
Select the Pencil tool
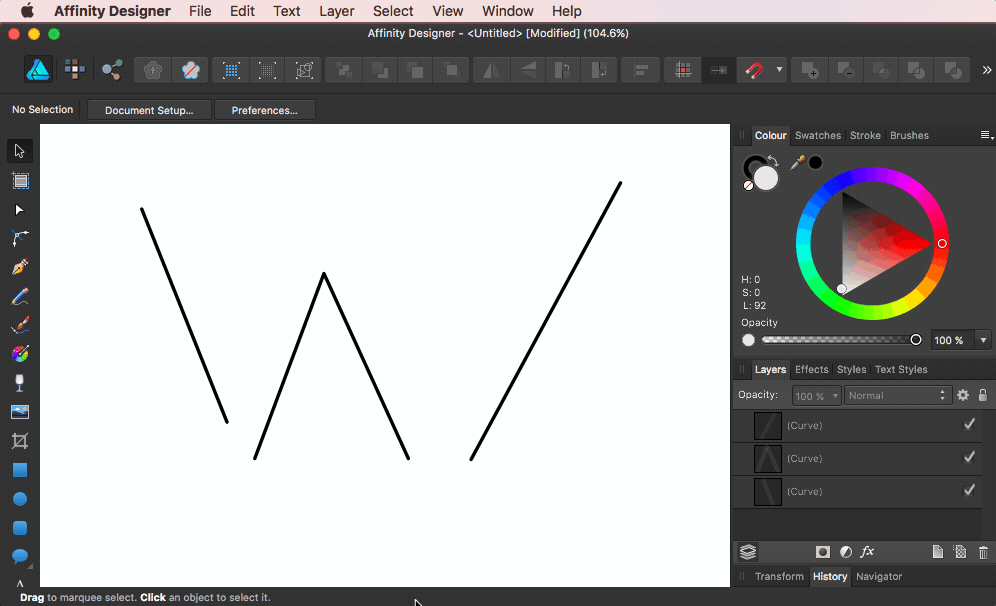tap(18, 295)
